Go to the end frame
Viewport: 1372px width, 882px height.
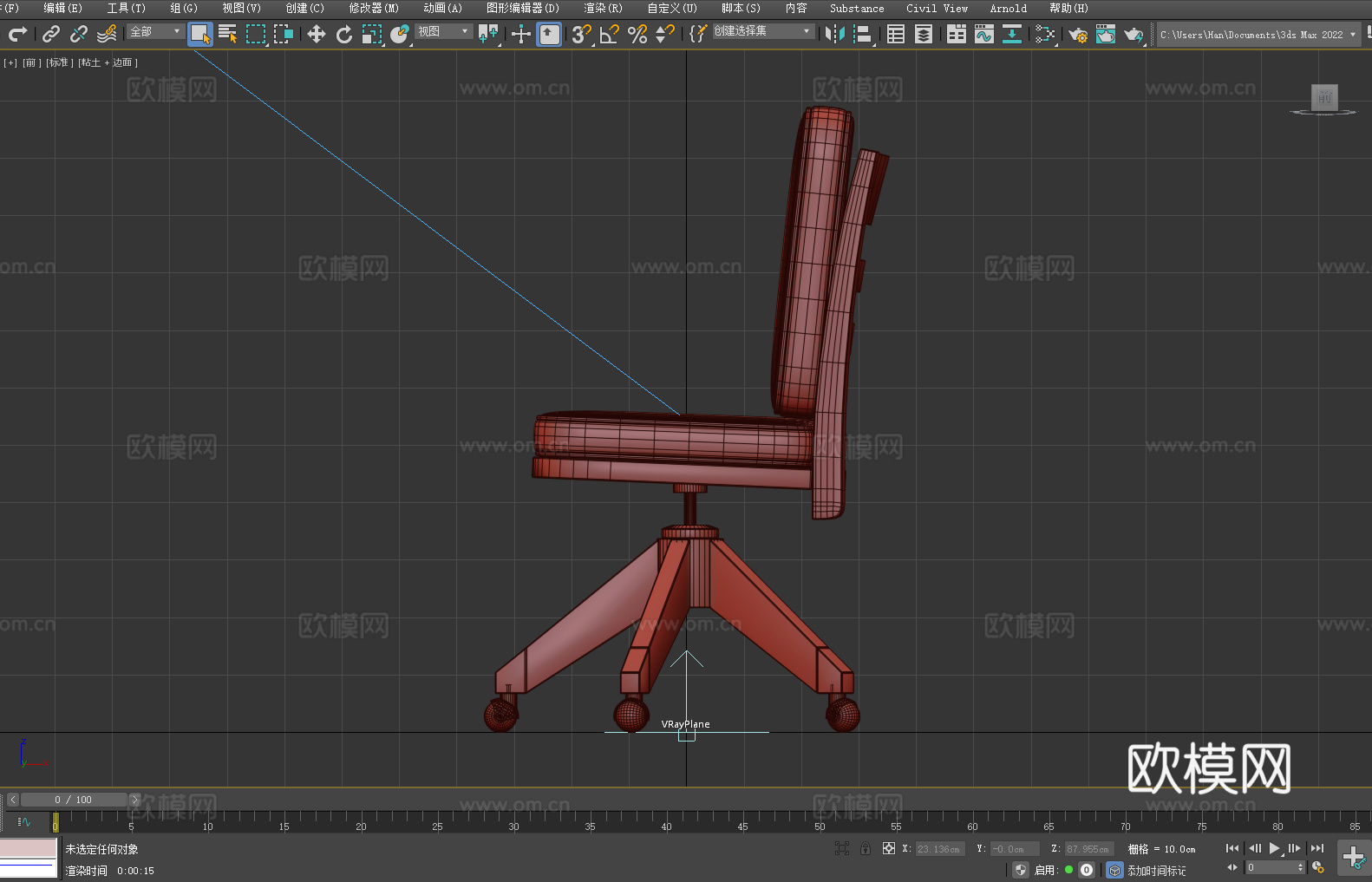1316,848
